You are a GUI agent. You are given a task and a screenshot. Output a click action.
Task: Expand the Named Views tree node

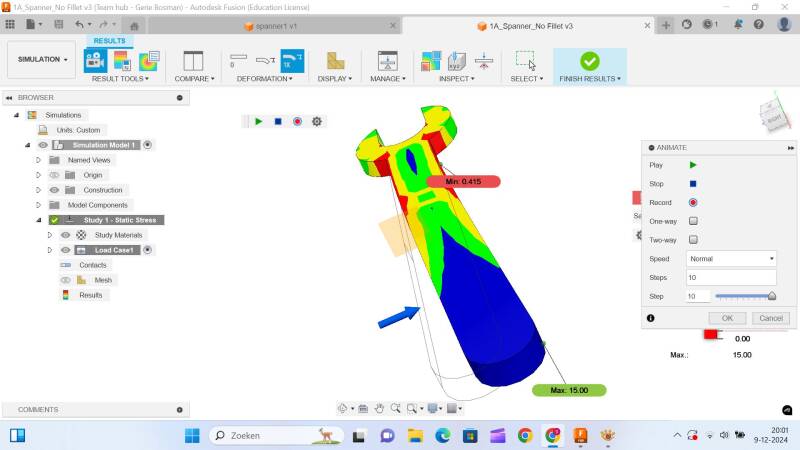click(x=38, y=160)
